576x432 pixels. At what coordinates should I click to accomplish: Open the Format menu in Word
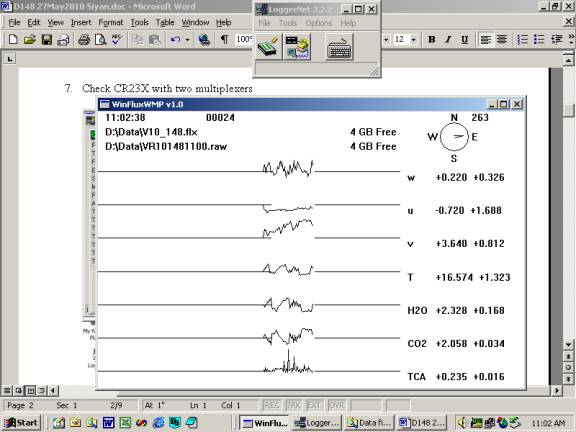pyautogui.click(x=111, y=22)
